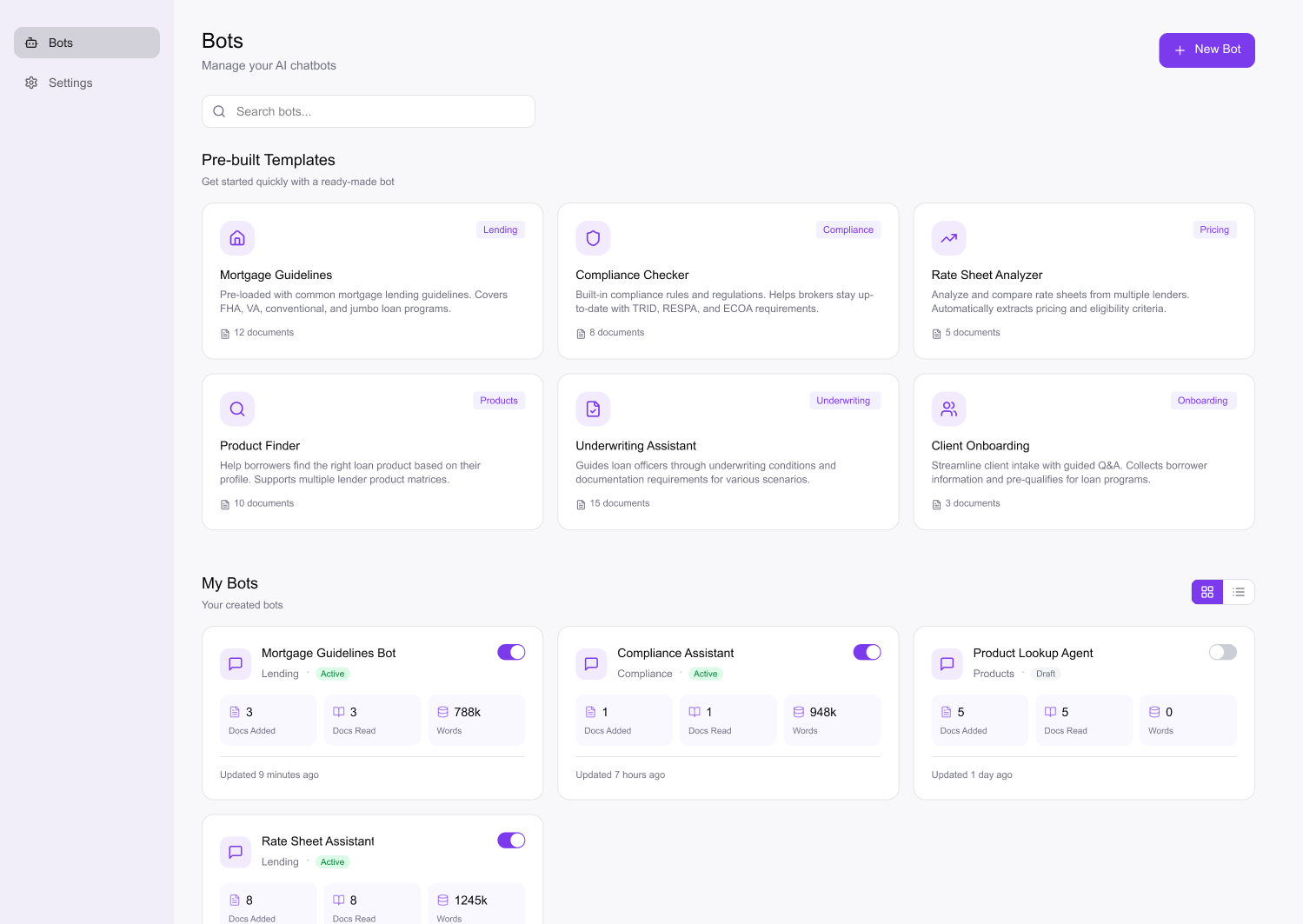Click the Underwriting Assistant document-check icon

(x=593, y=409)
